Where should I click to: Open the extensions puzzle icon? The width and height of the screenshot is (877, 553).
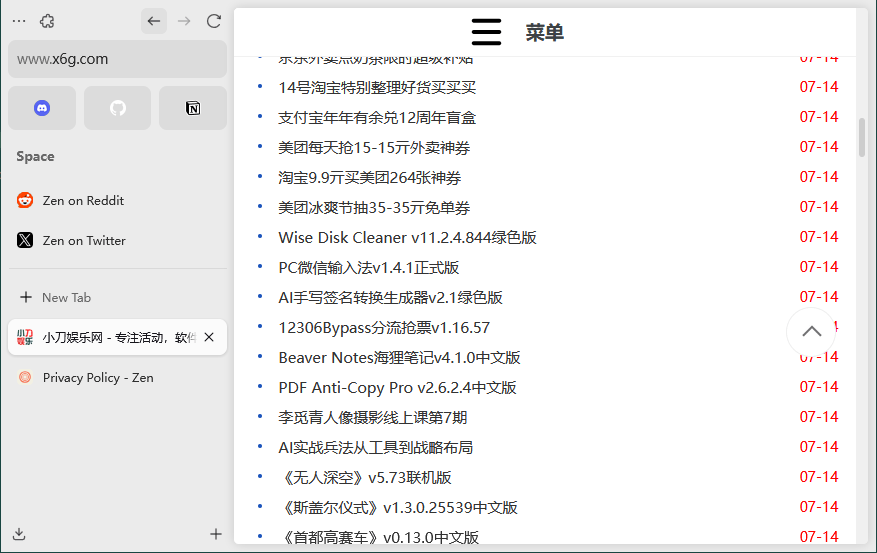pyautogui.click(x=47, y=21)
